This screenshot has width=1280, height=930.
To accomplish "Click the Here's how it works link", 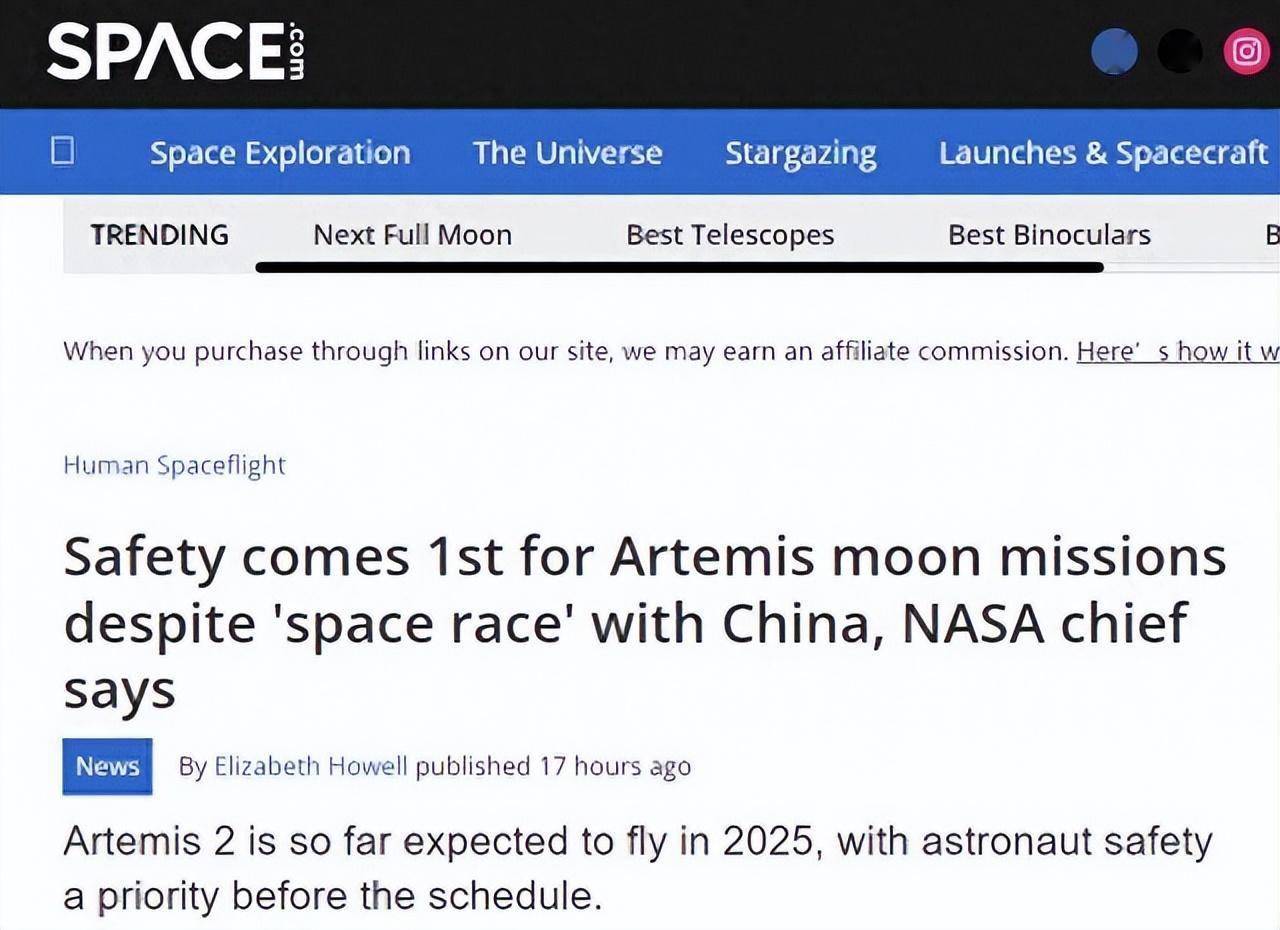I will click(1176, 351).
